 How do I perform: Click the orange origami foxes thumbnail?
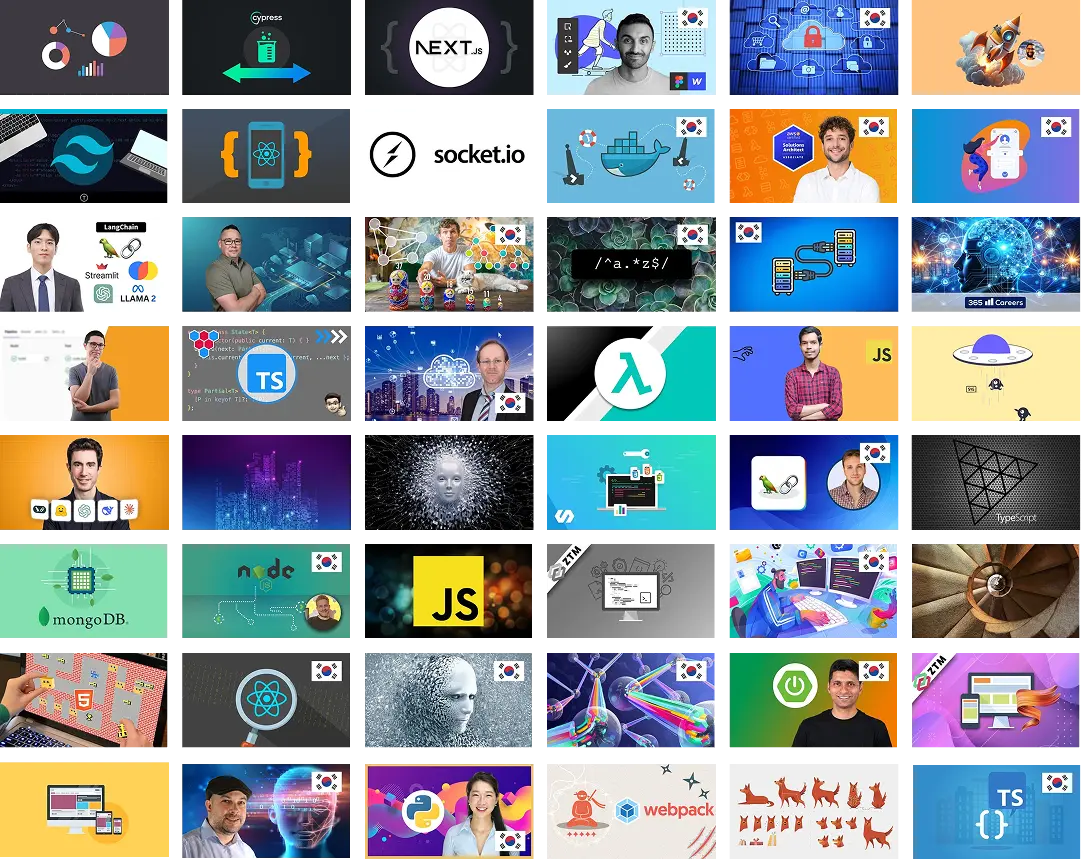pos(815,808)
